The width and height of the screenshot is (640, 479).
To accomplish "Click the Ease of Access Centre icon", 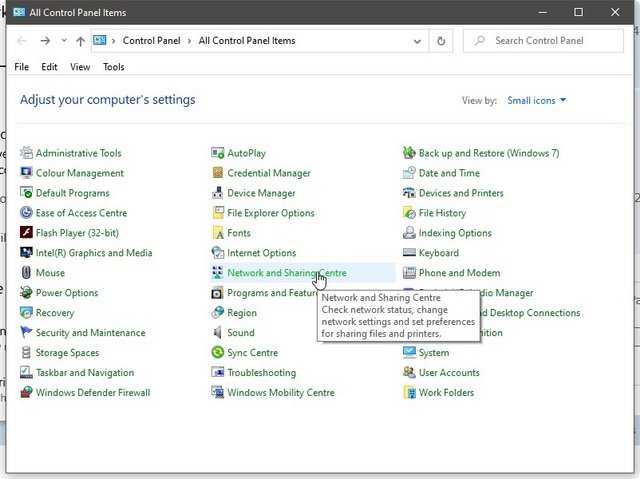I will click(x=26, y=213).
